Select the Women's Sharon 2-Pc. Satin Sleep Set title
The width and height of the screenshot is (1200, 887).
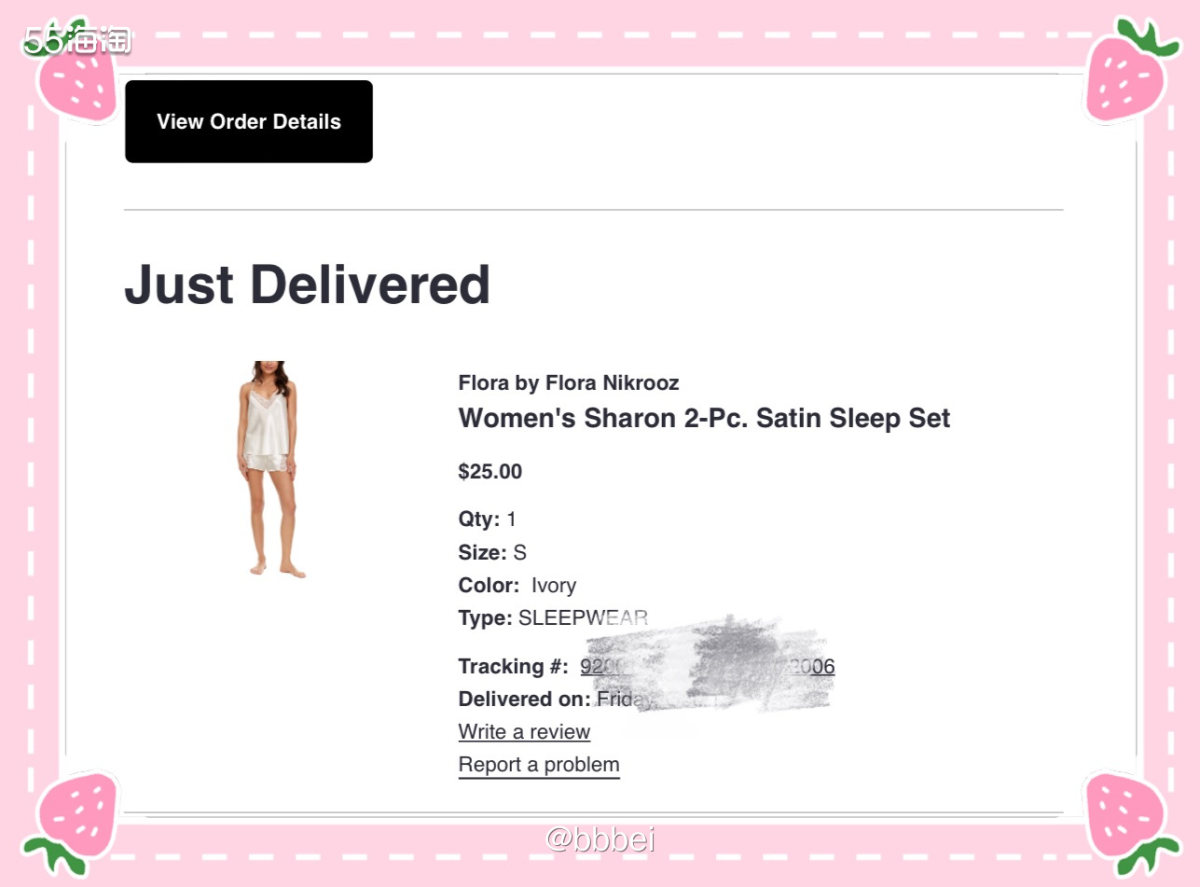[x=704, y=418]
